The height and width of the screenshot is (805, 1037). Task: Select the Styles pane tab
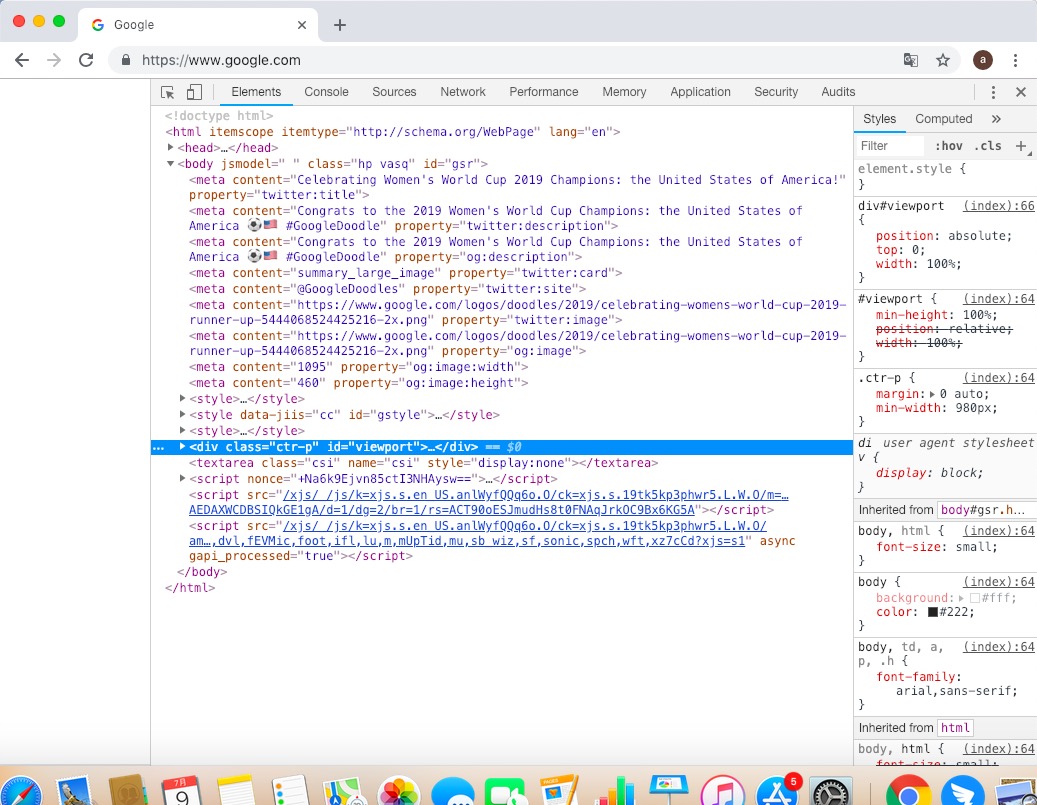880,119
